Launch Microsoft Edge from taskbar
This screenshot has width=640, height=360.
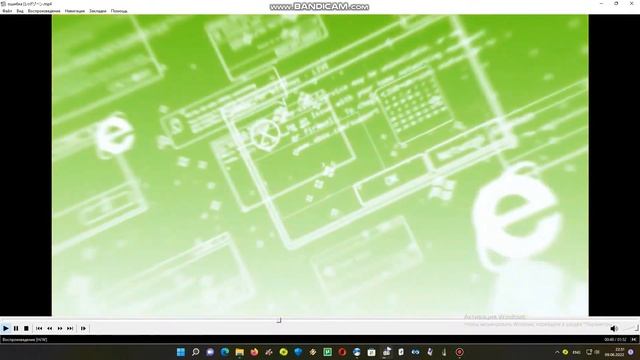[225, 352]
